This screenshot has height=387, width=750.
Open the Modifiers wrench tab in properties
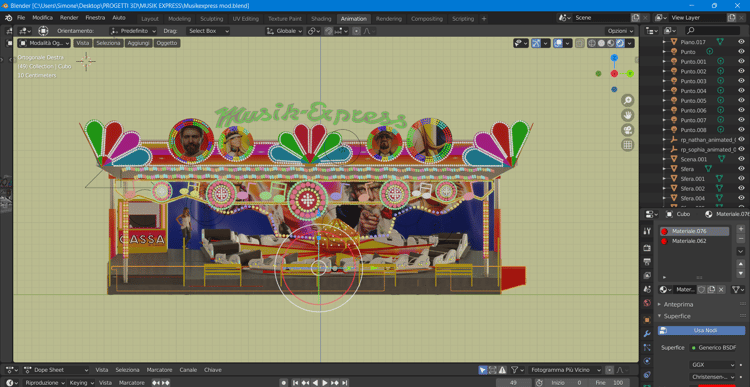[647, 334]
